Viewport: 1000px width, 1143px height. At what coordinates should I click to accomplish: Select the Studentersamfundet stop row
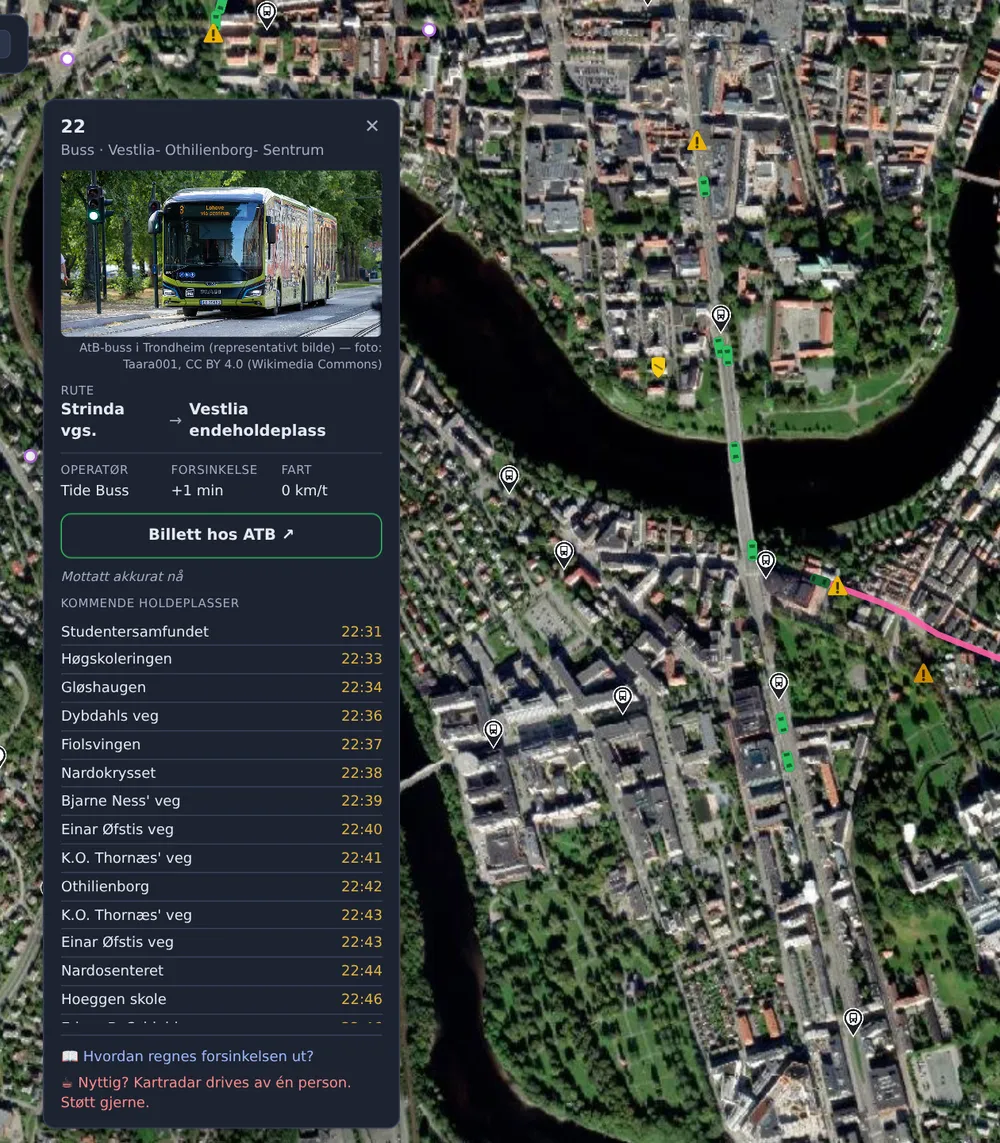[221, 631]
